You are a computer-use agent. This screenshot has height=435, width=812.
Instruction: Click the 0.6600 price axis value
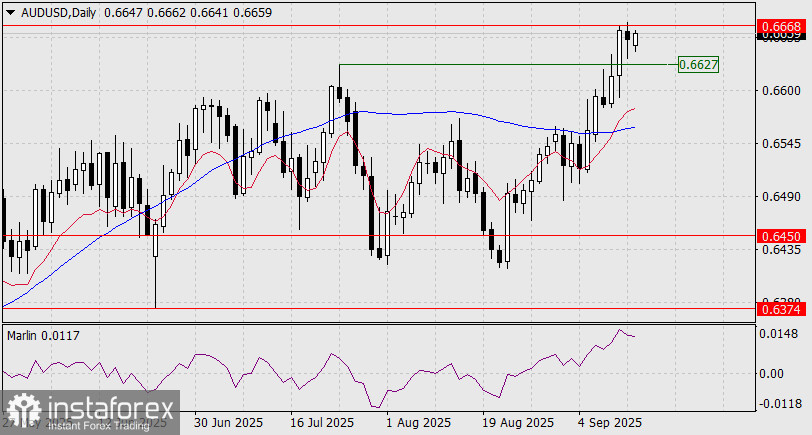781,91
